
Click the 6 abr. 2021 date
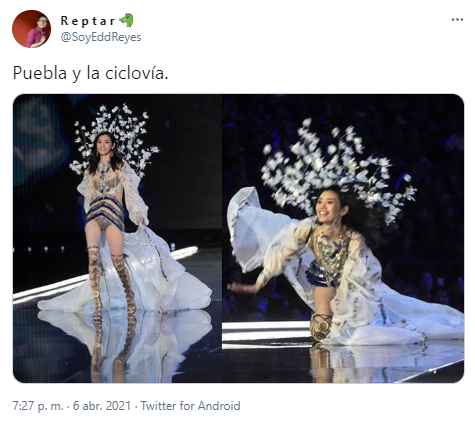point(102,406)
